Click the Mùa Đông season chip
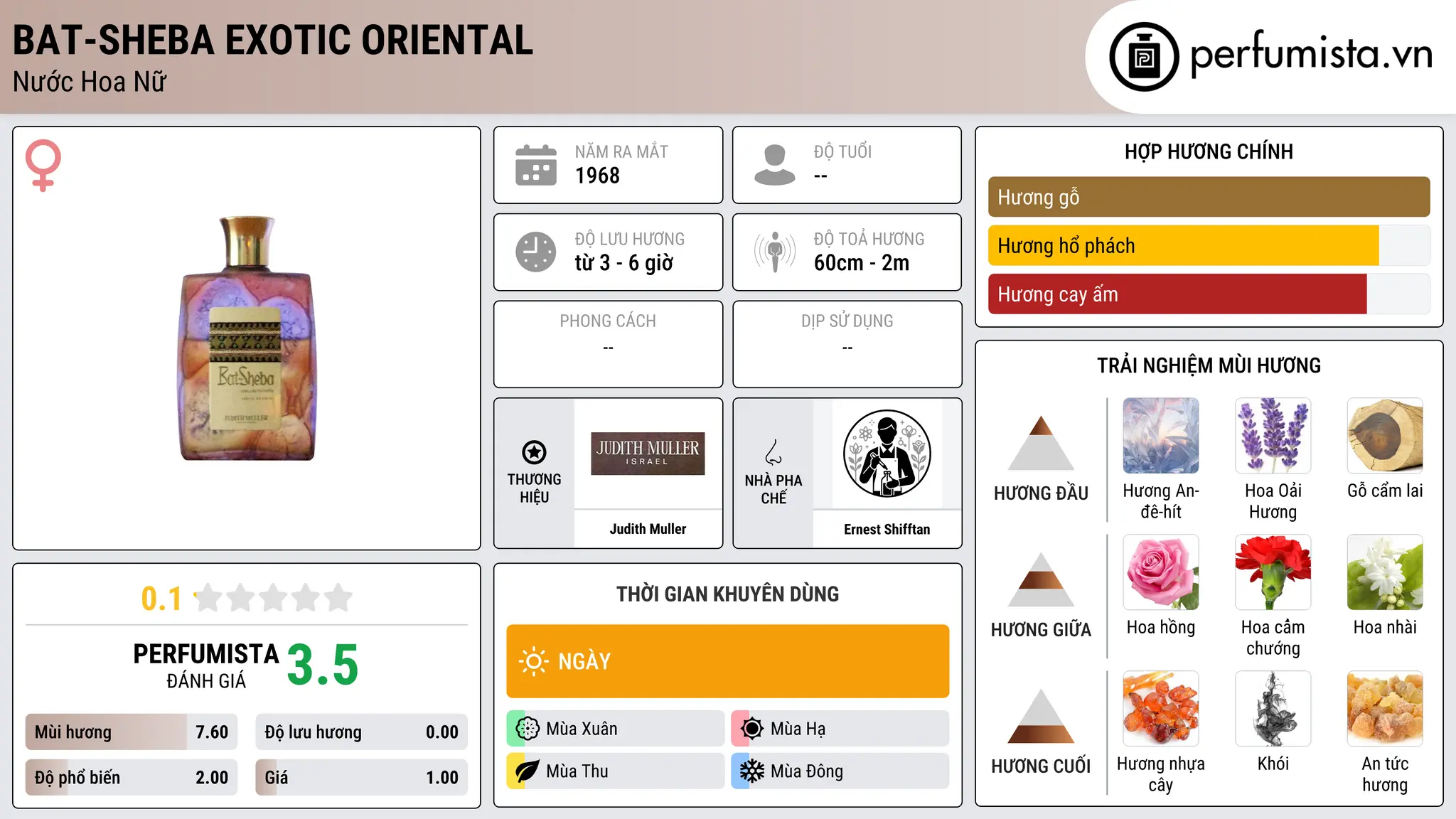The width and height of the screenshot is (1456, 819). 840,771
